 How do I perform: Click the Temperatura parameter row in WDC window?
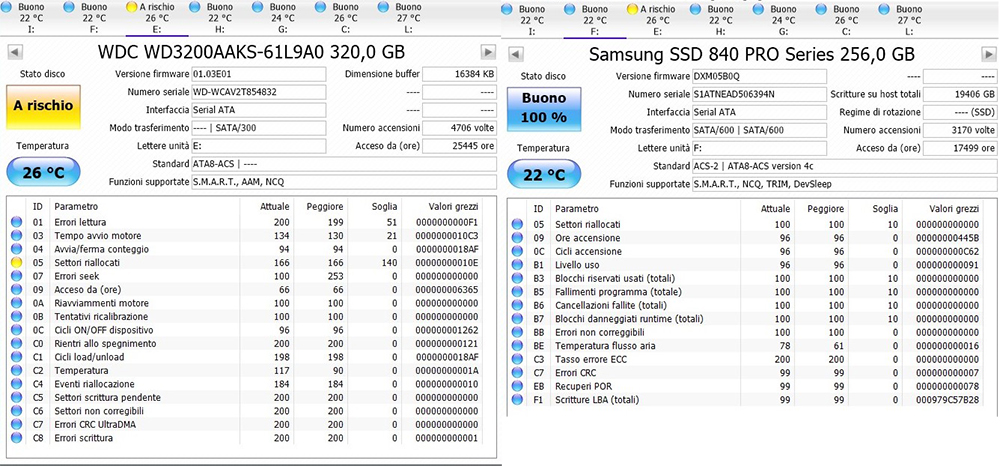(x=246, y=371)
